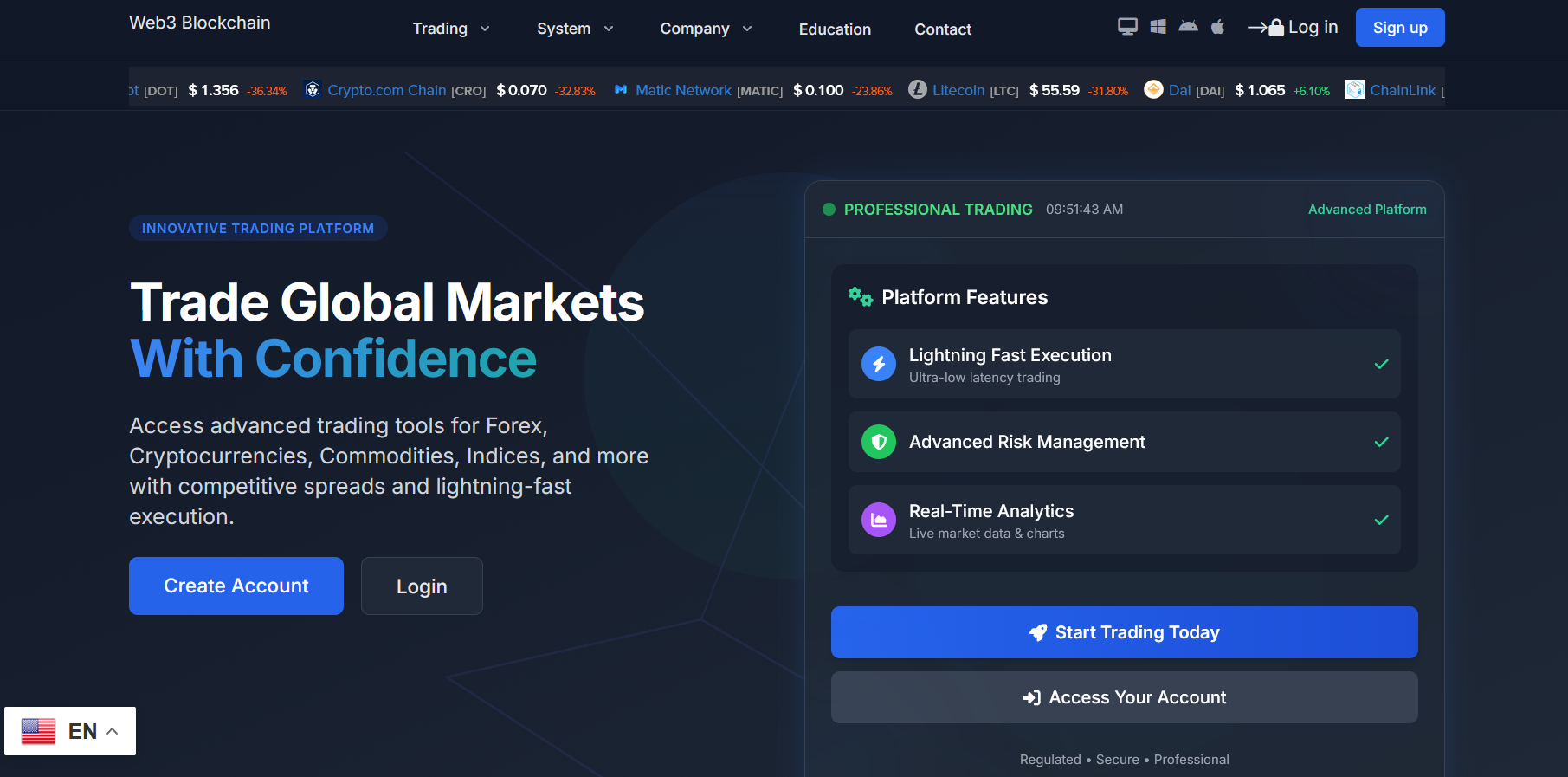Click the $0.100 MATIC price
Viewport: 1568px width, 777px height.
point(818,90)
